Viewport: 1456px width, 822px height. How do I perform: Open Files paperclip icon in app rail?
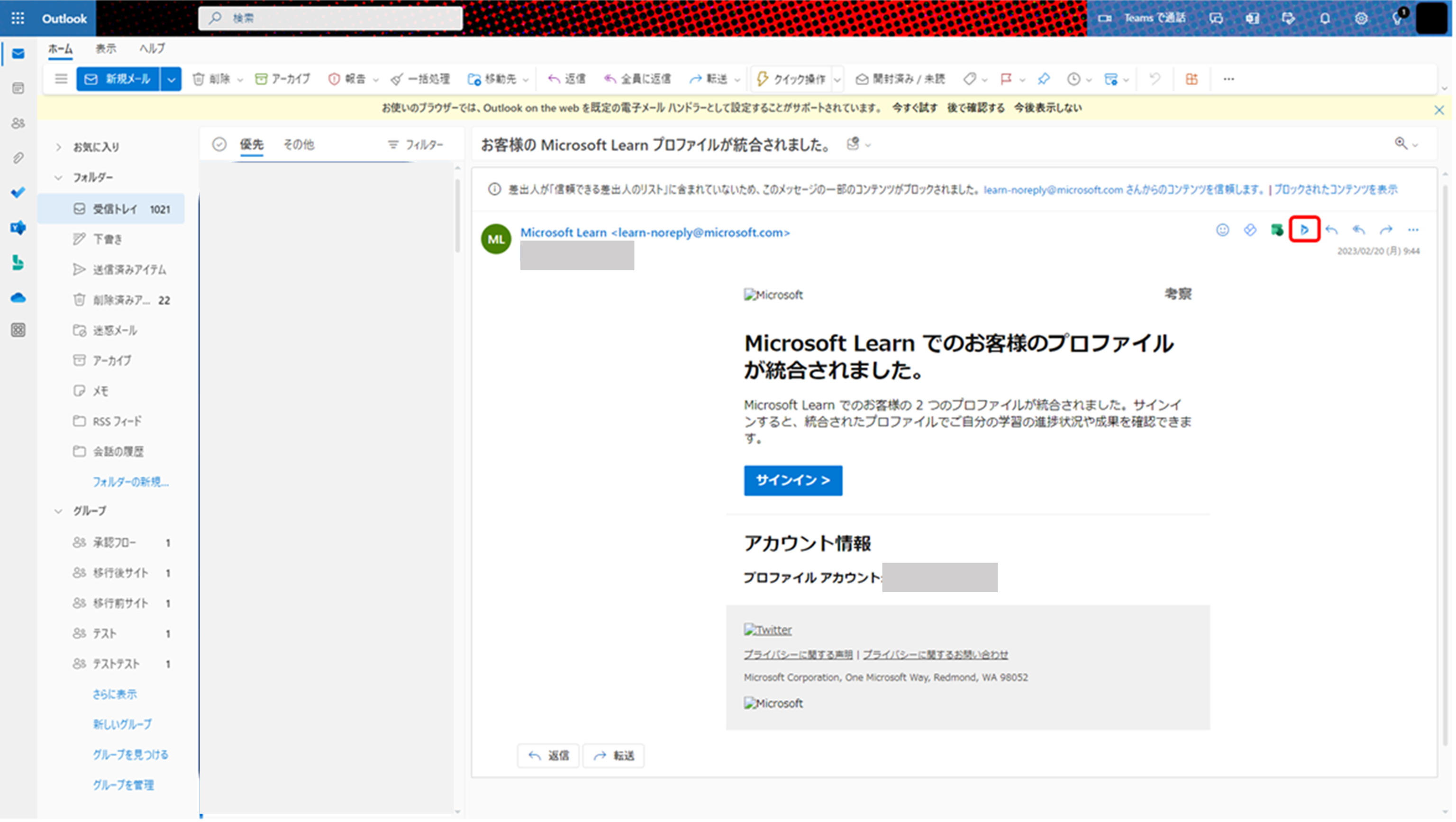pos(18,158)
